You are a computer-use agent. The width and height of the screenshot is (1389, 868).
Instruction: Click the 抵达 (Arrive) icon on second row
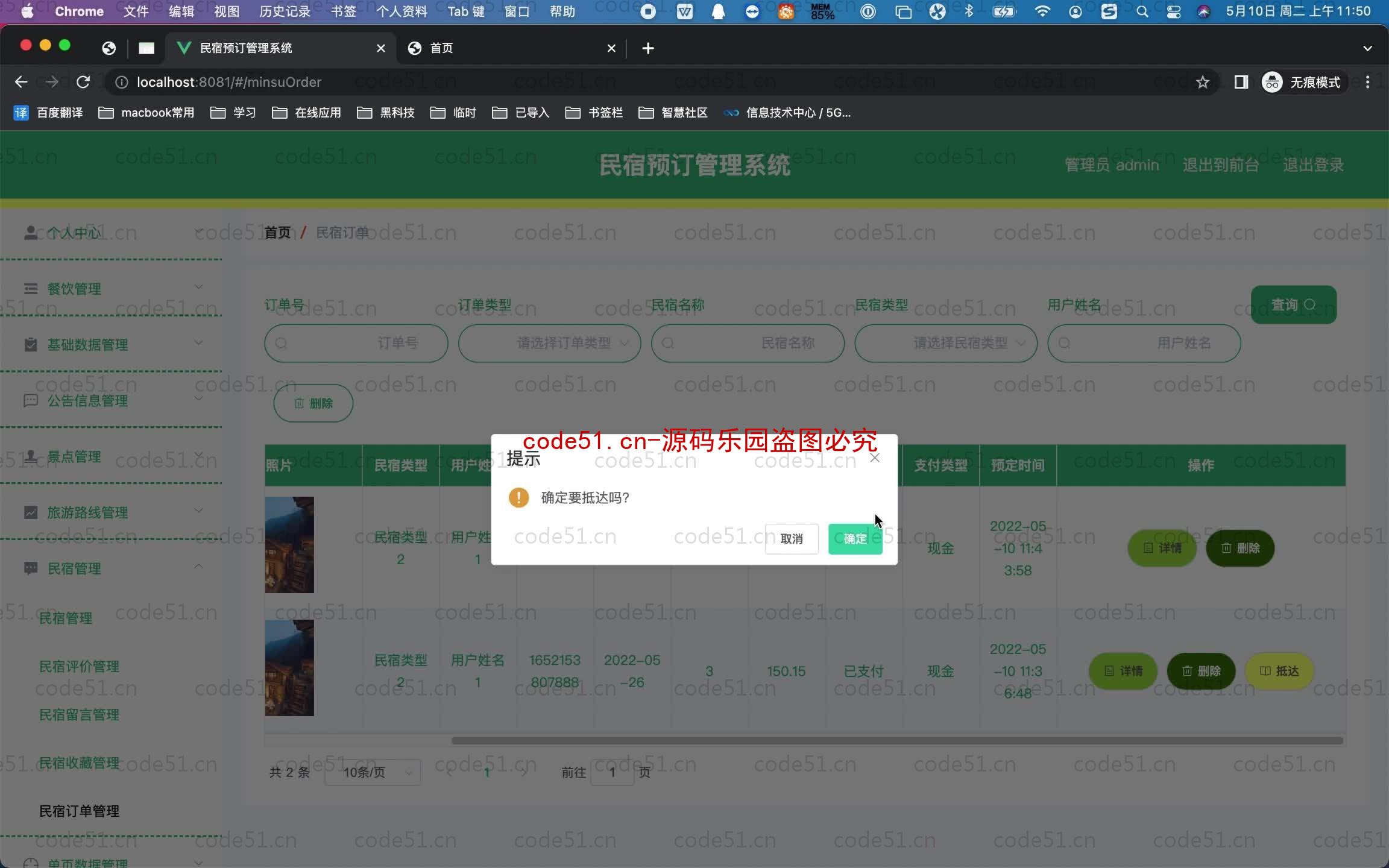pos(1283,670)
